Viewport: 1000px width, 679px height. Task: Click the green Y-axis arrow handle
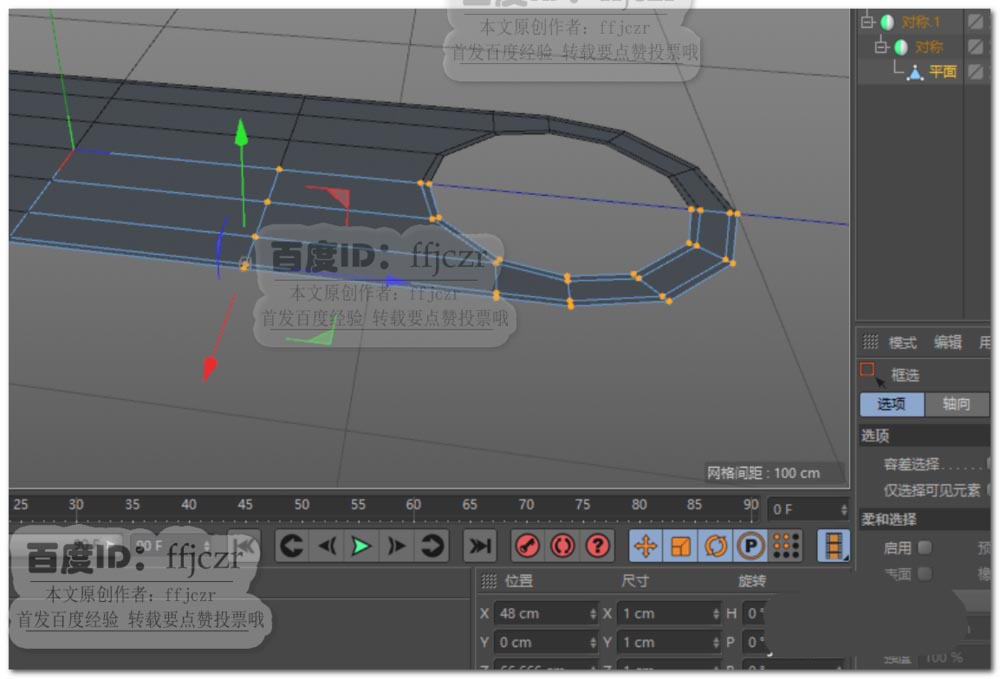point(241,133)
